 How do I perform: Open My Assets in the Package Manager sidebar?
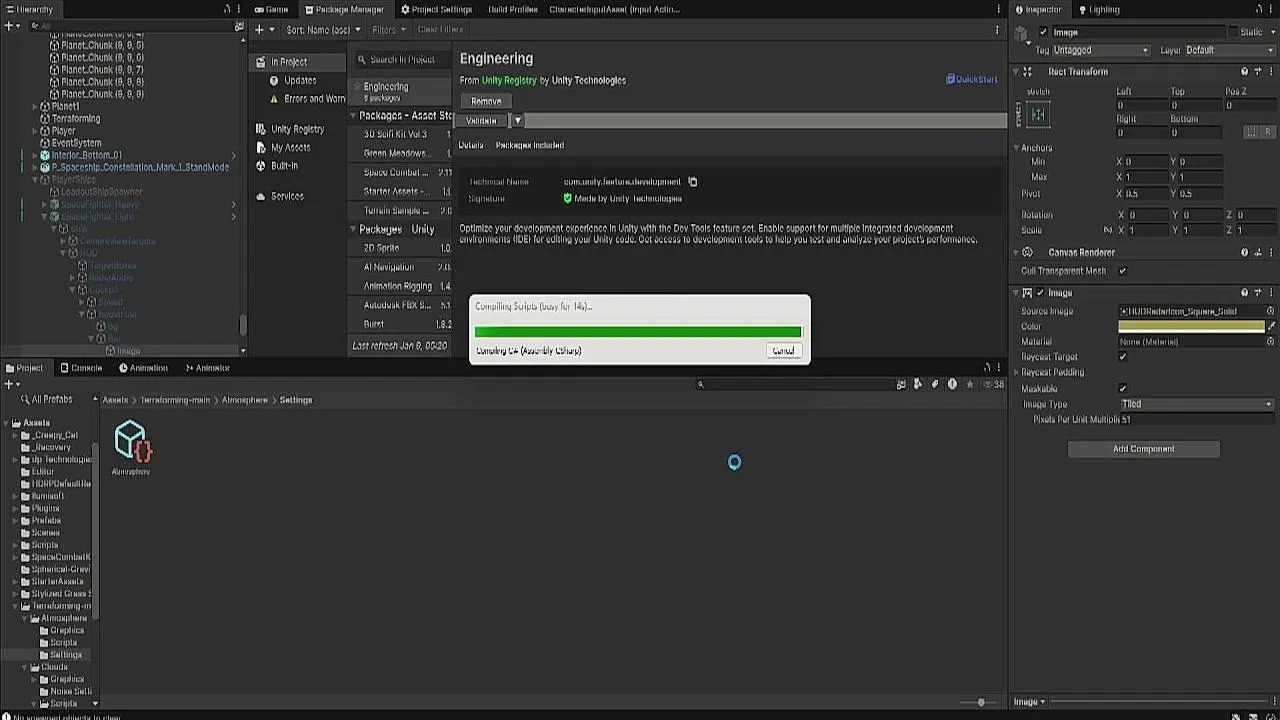(x=290, y=147)
